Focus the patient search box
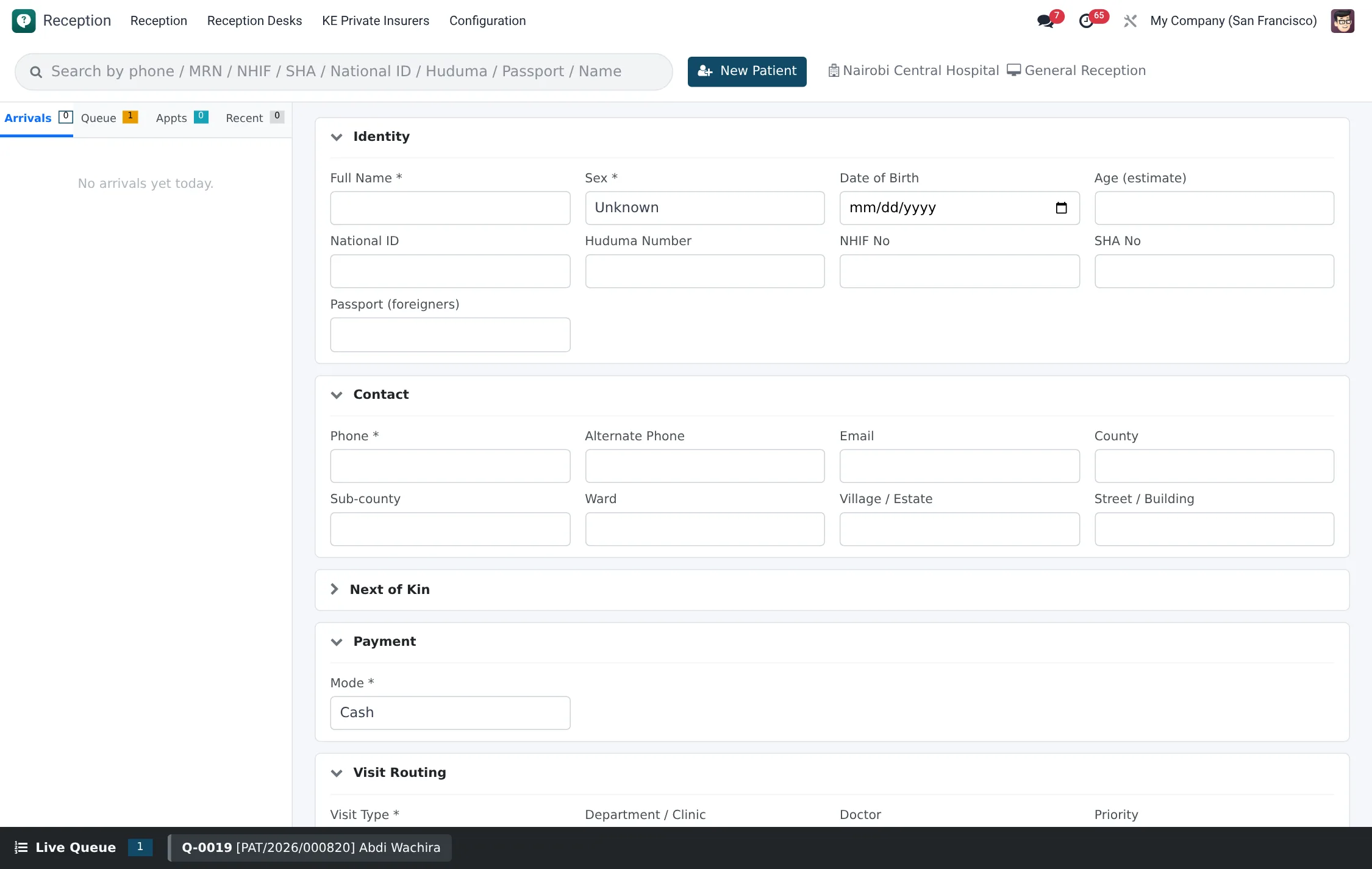The image size is (1372, 869). (343, 72)
